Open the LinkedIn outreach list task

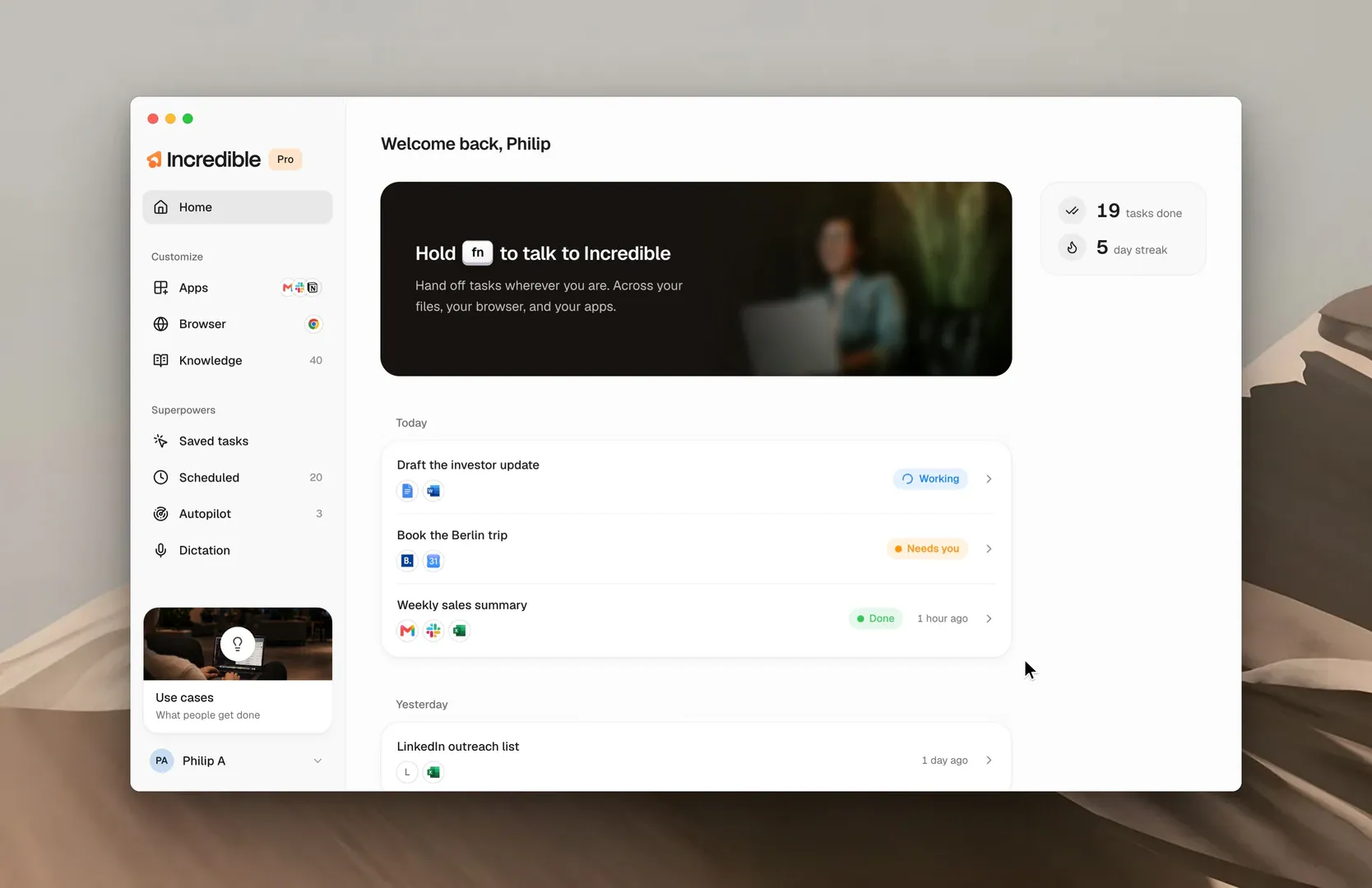[x=696, y=758]
